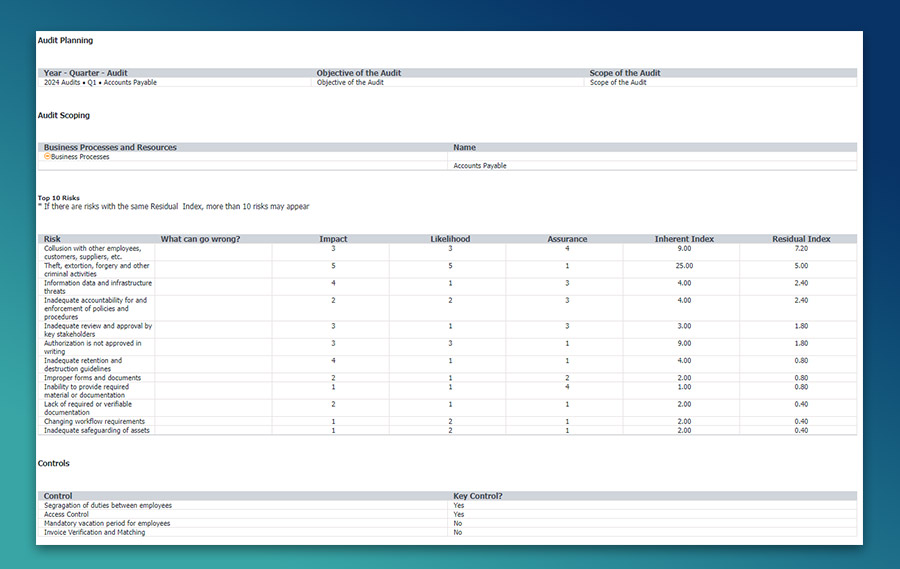The height and width of the screenshot is (569, 900).
Task: Click Impact value 4 in Information data threats row
Action: coord(333,283)
